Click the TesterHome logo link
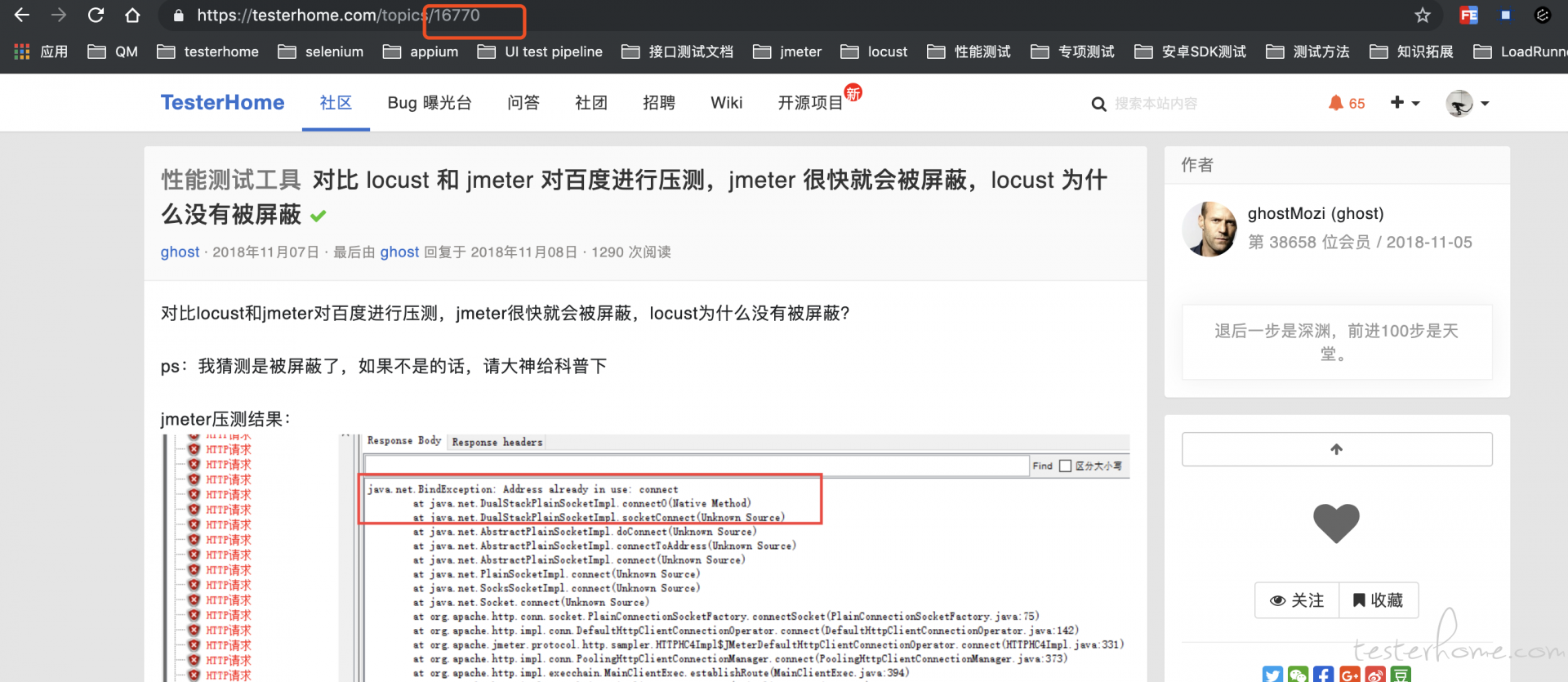1568x682 pixels. coord(222,103)
